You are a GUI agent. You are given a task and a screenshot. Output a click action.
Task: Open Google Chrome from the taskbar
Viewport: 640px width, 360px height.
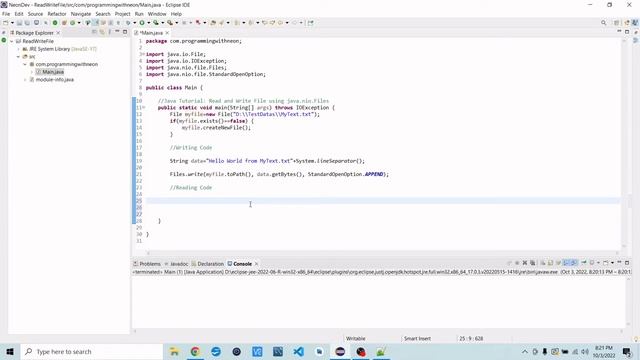tap(195, 351)
